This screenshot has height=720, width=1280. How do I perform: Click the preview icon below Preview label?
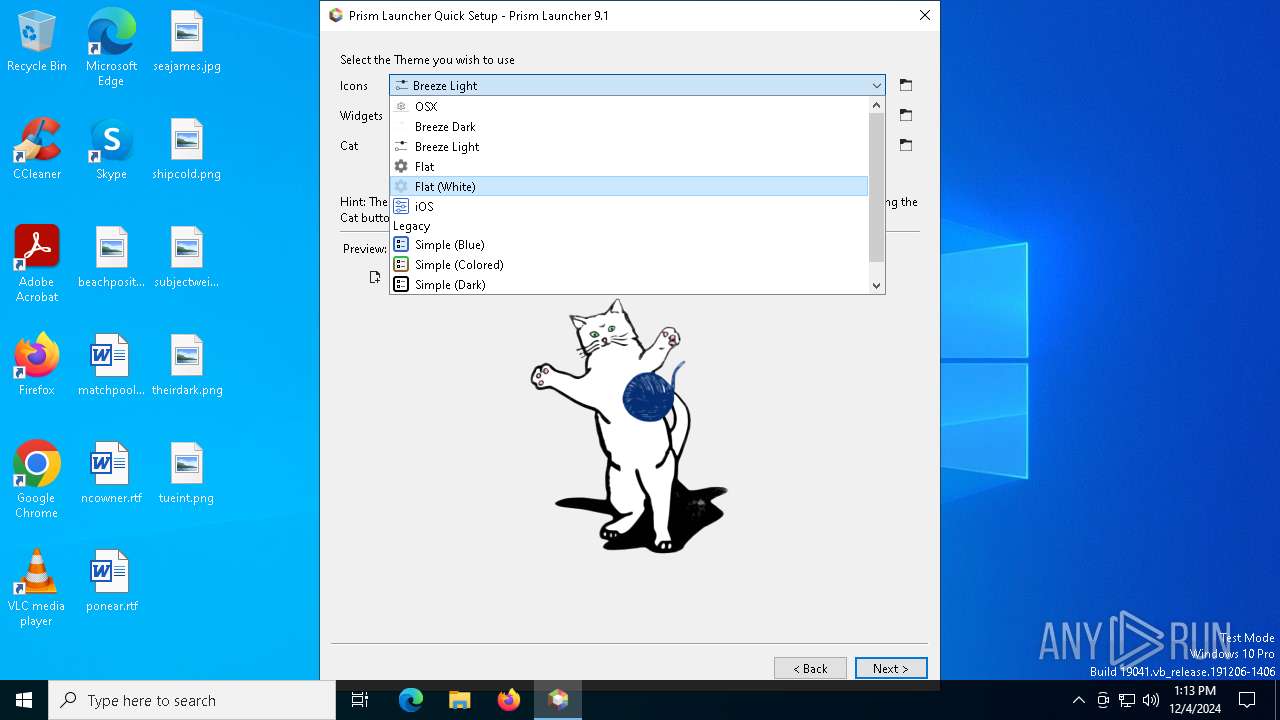pos(375,277)
